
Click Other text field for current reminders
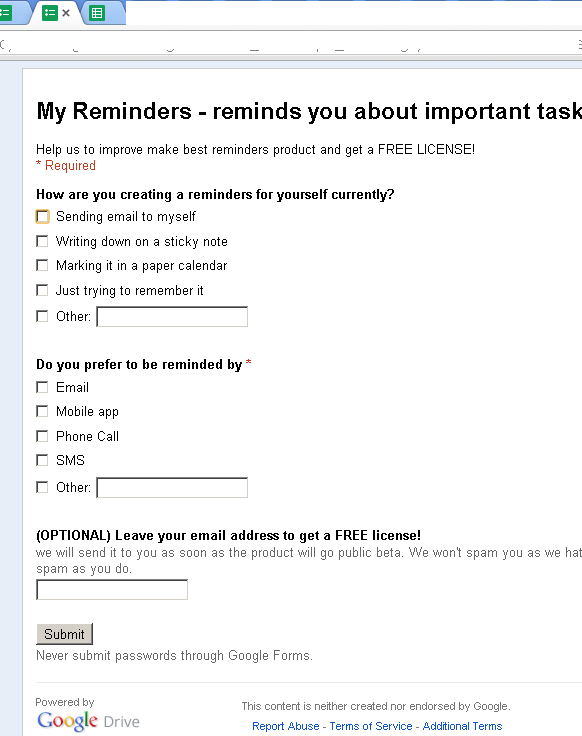click(x=172, y=316)
